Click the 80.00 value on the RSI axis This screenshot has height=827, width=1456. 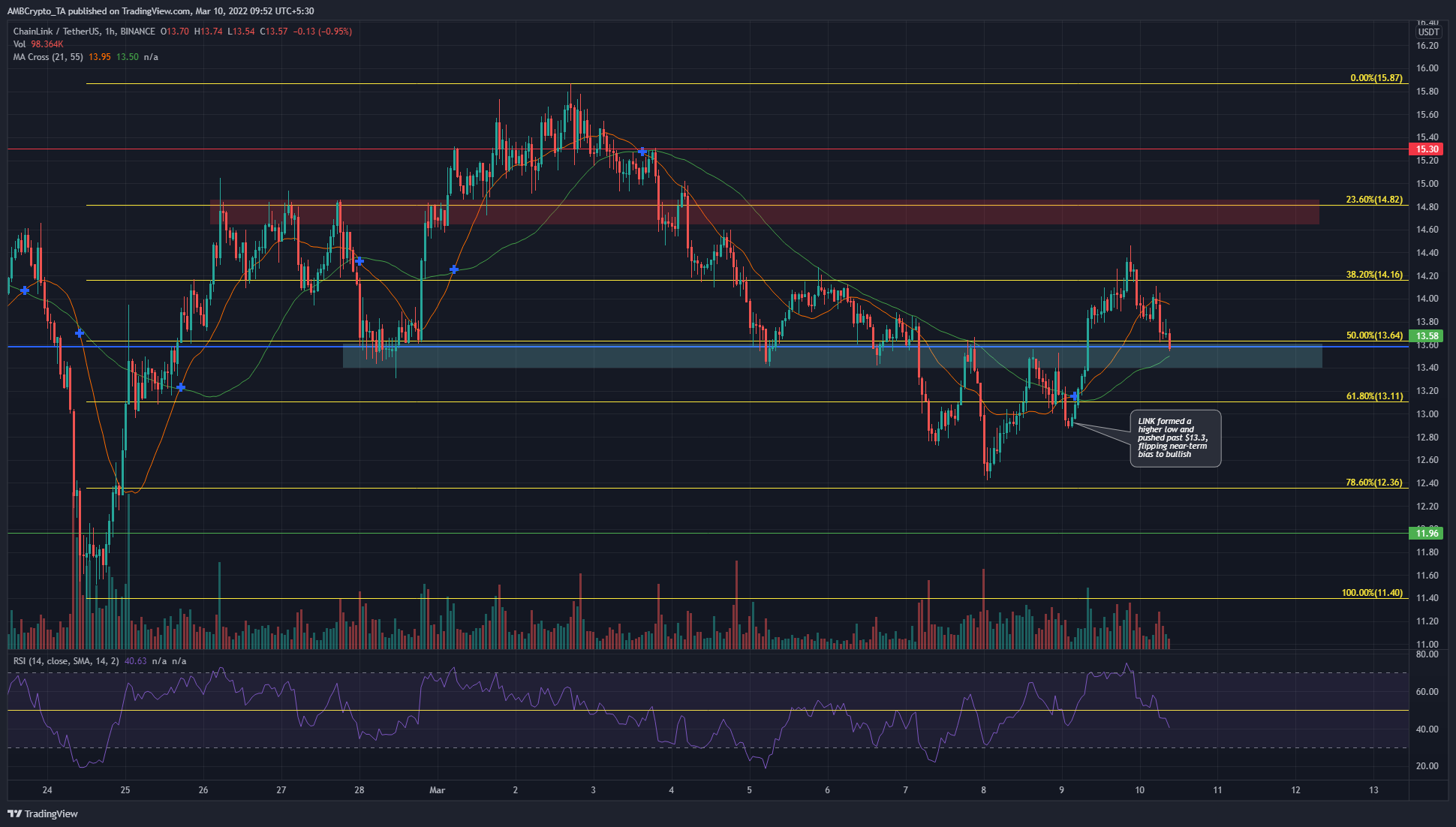(x=1427, y=654)
